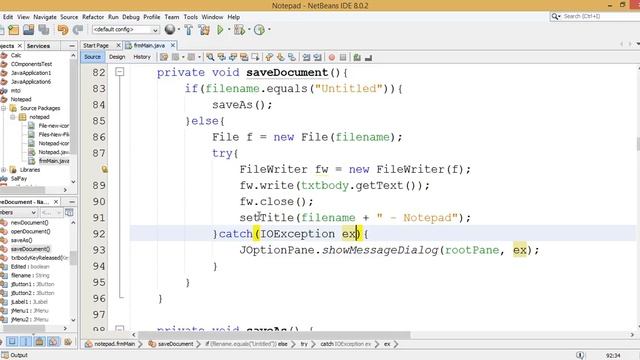The width and height of the screenshot is (640, 360).
Task: Toggle Highlight Search icon
Action: coord(244,58)
